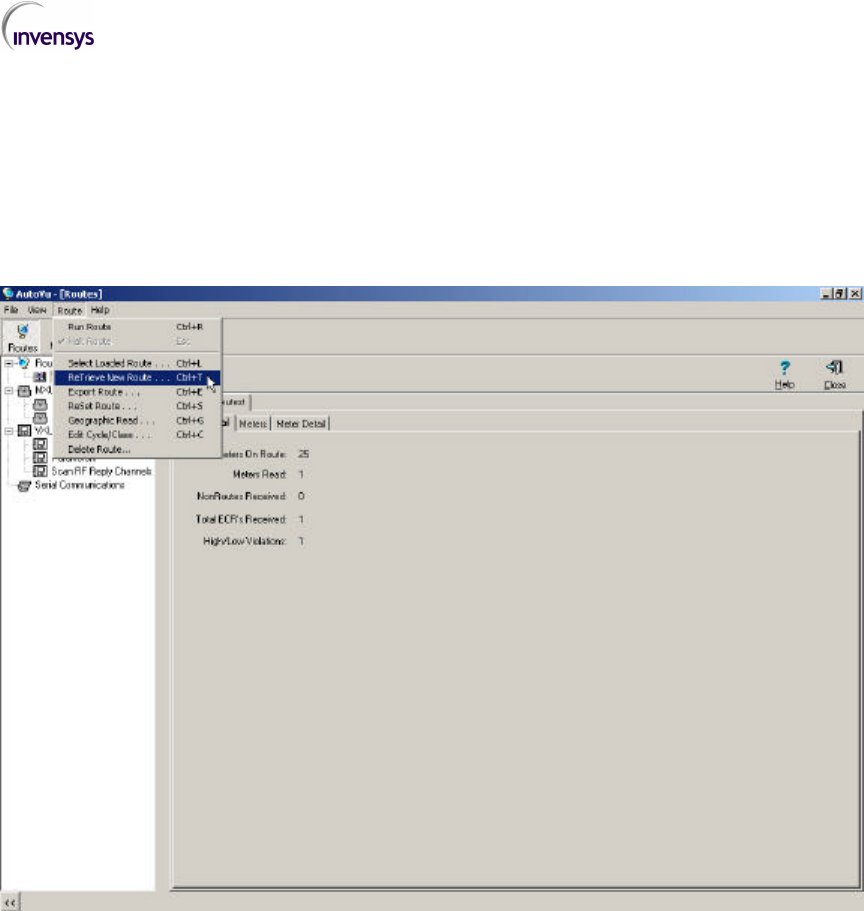
Task: Collapse the NXL tree node
Action: 9,391
